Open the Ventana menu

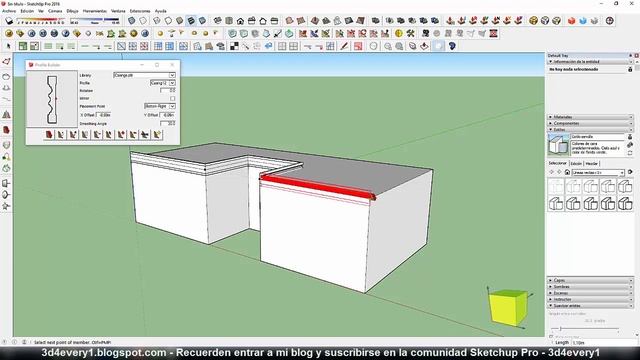pyautogui.click(x=118, y=11)
